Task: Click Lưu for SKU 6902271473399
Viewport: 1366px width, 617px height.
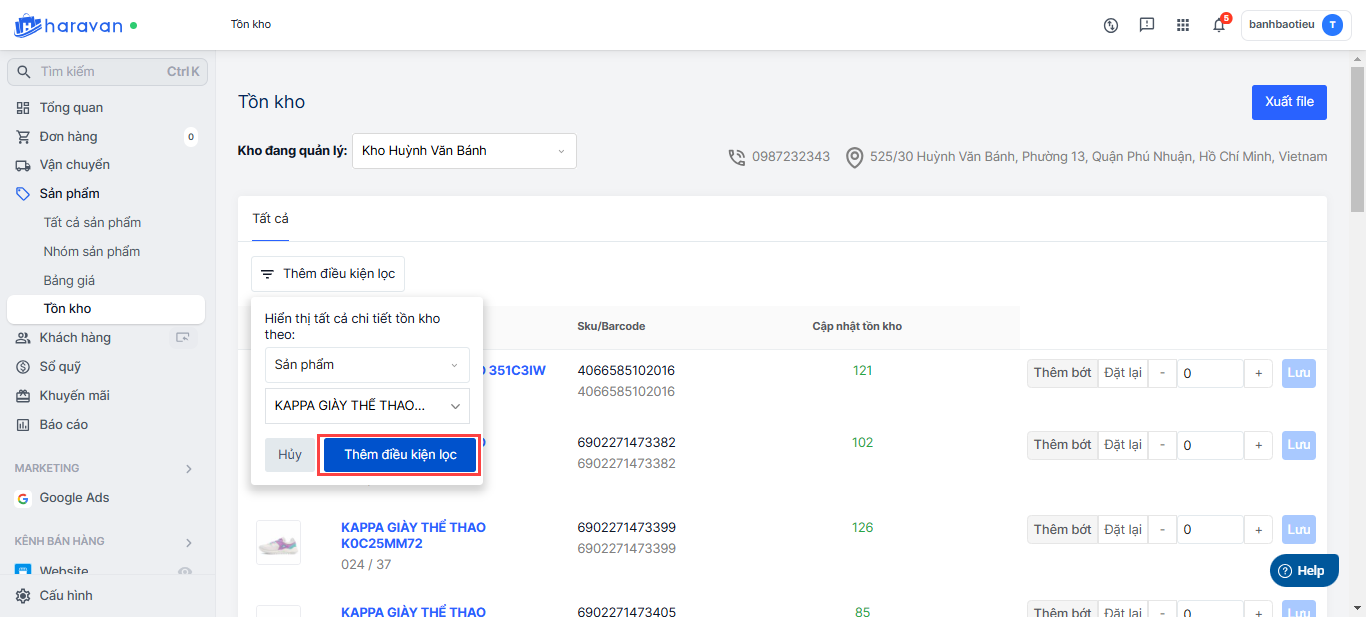Action: [1299, 529]
